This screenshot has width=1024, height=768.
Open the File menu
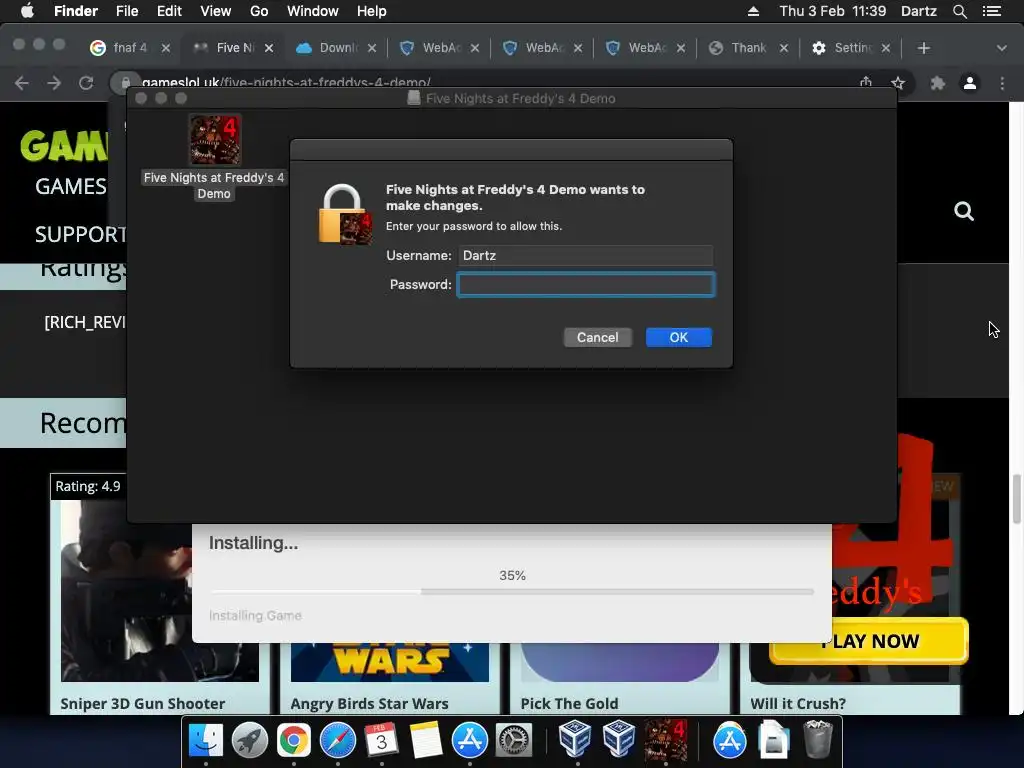pos(127,11)
